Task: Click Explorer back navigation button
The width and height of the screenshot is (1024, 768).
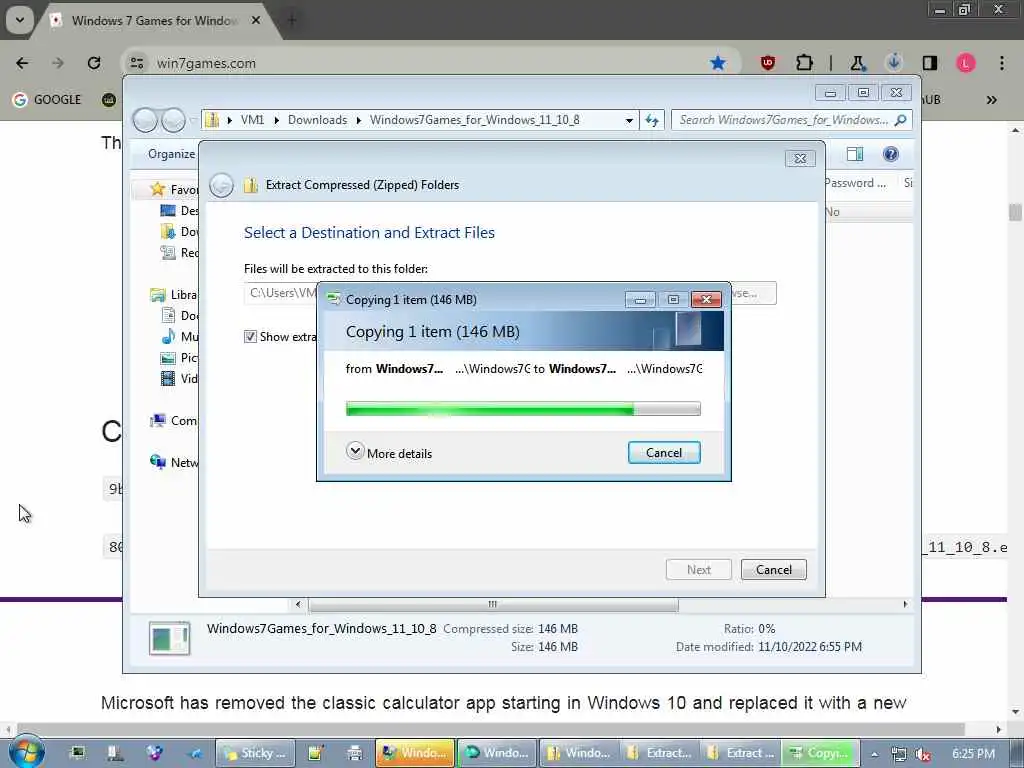Action: point(145,120)
